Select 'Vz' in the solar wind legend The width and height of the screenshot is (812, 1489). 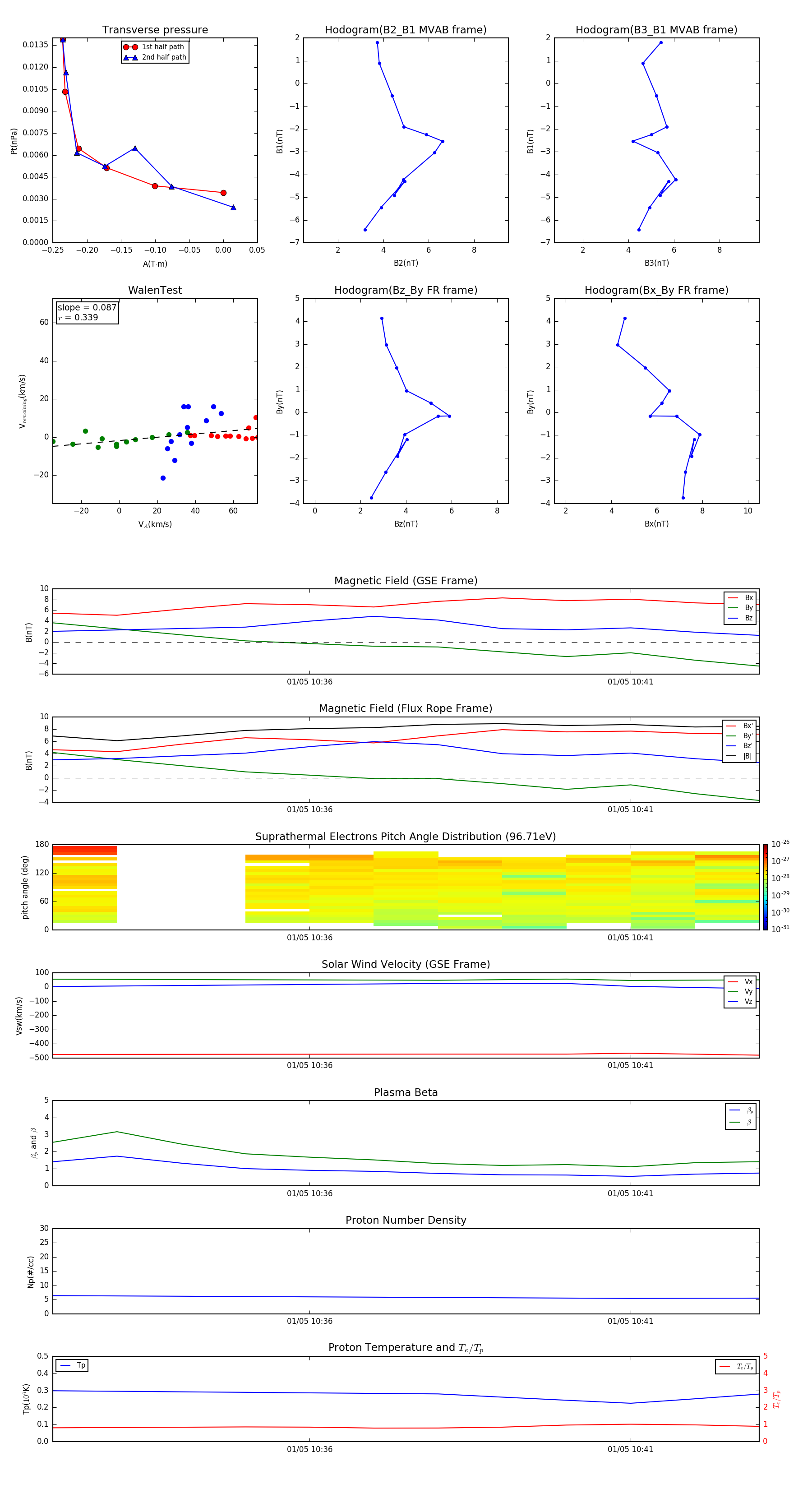pos(740,1002)
